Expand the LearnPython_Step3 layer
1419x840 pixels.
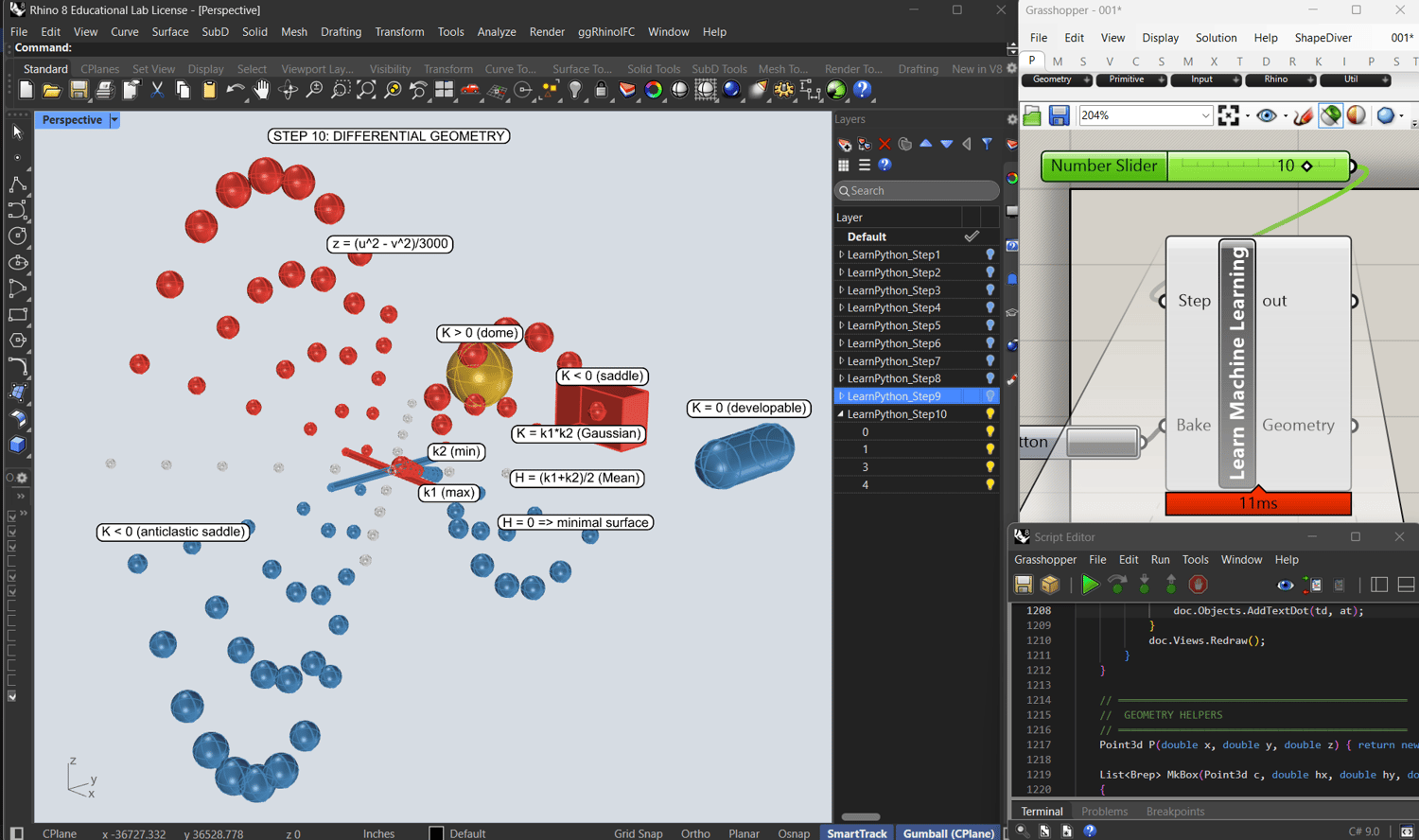(x=841, y=290)
